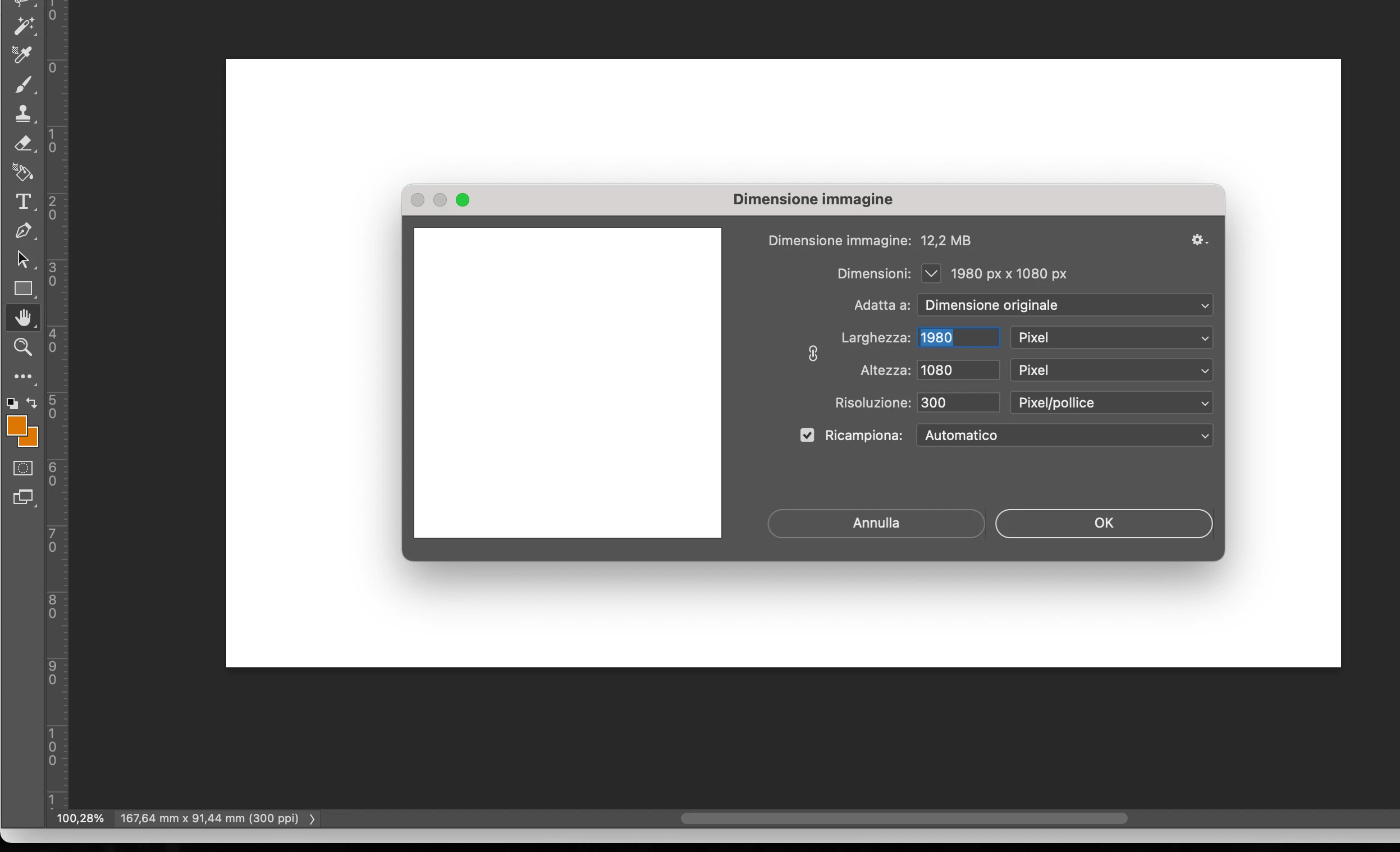Select the Eyedropper tool

(x=22, y=55)
